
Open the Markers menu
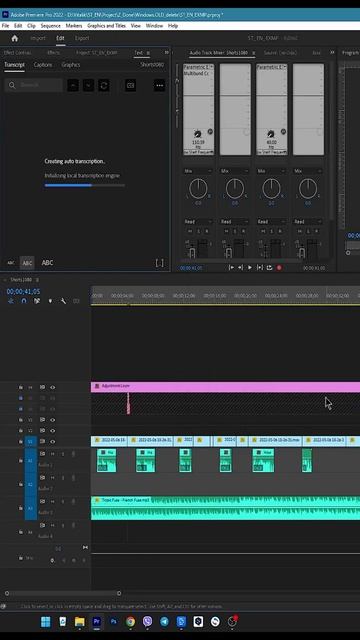[74, 26]
